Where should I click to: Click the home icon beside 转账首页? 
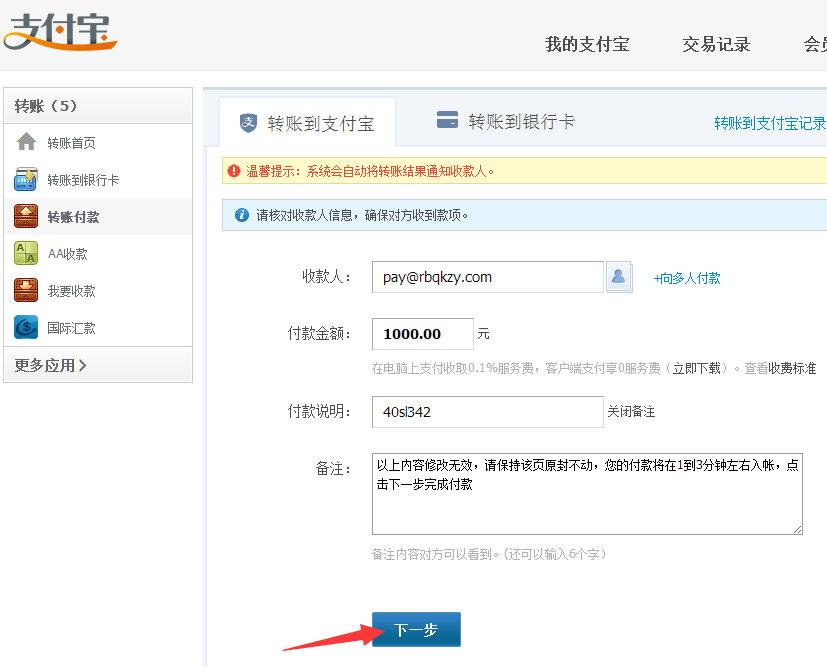[x=26, y=142]
